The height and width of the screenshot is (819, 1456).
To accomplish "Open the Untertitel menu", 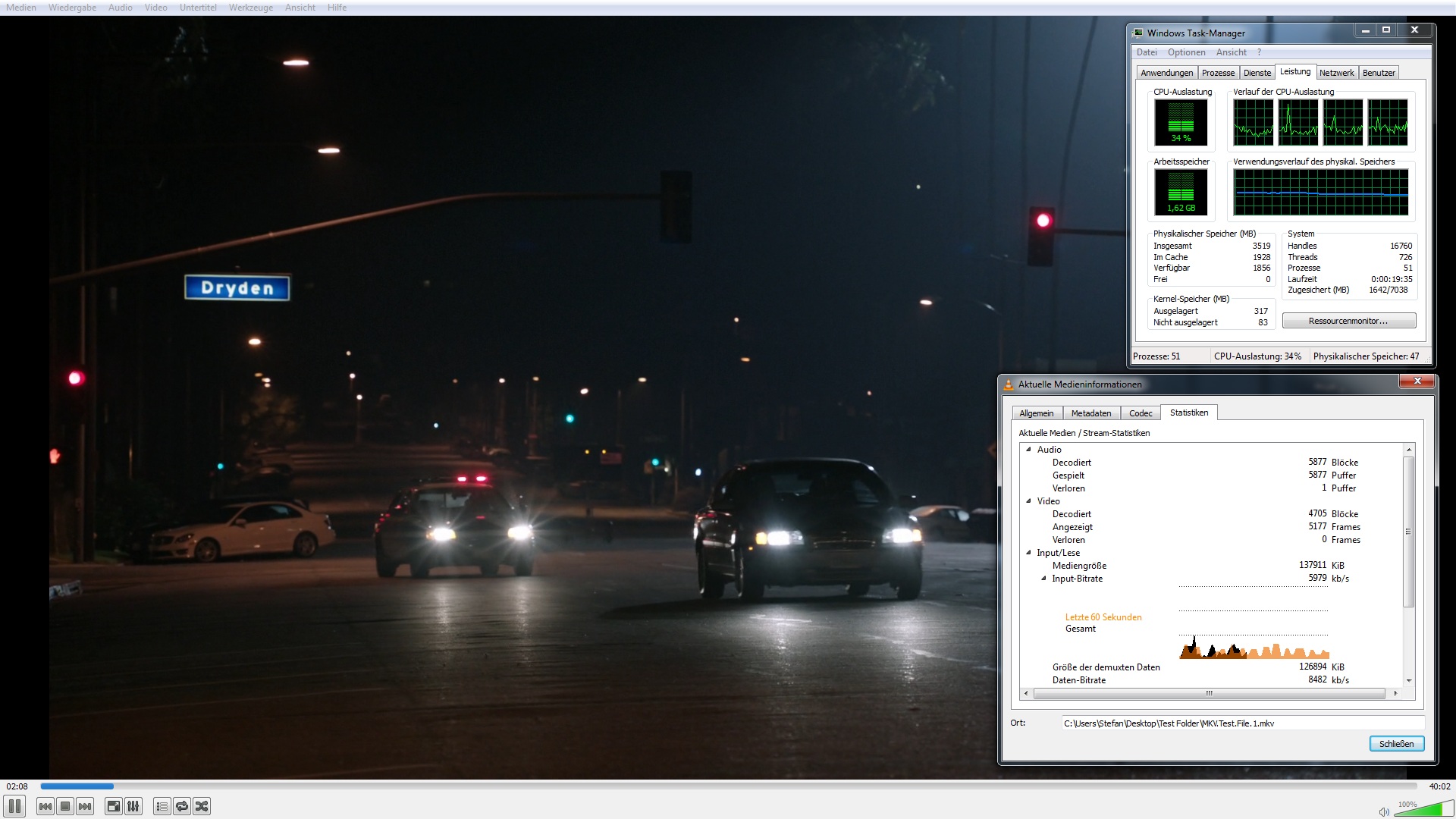I will pos(198,8).
